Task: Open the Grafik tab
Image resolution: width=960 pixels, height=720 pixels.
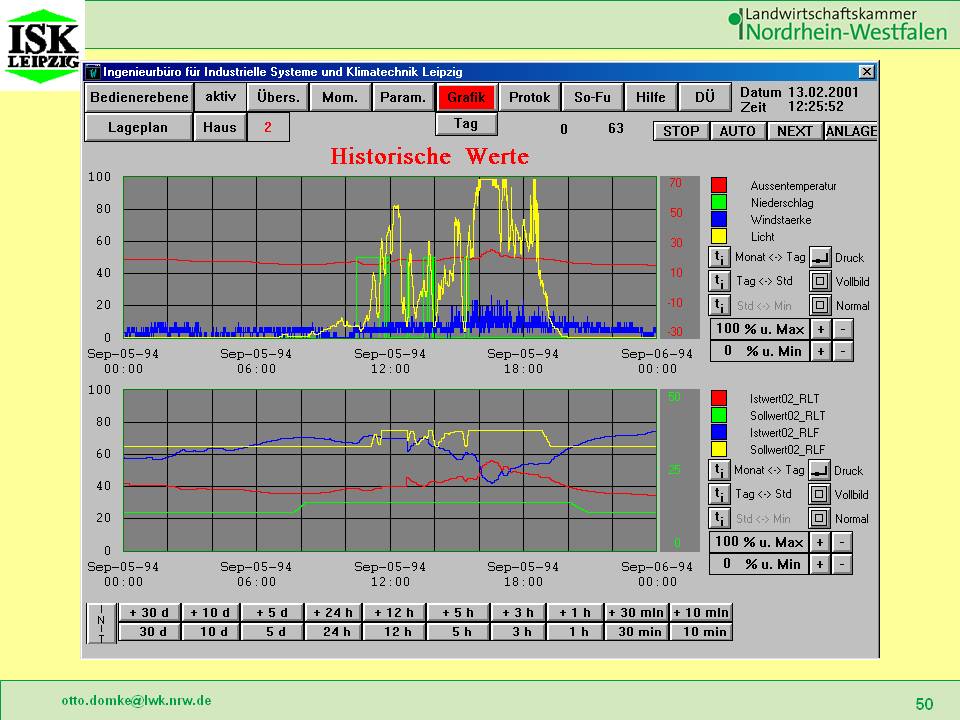Action: coord(466,97)
